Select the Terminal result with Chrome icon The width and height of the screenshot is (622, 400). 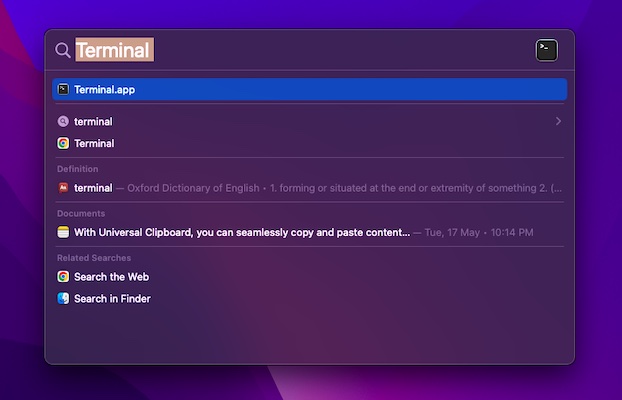tap(309, 143)
